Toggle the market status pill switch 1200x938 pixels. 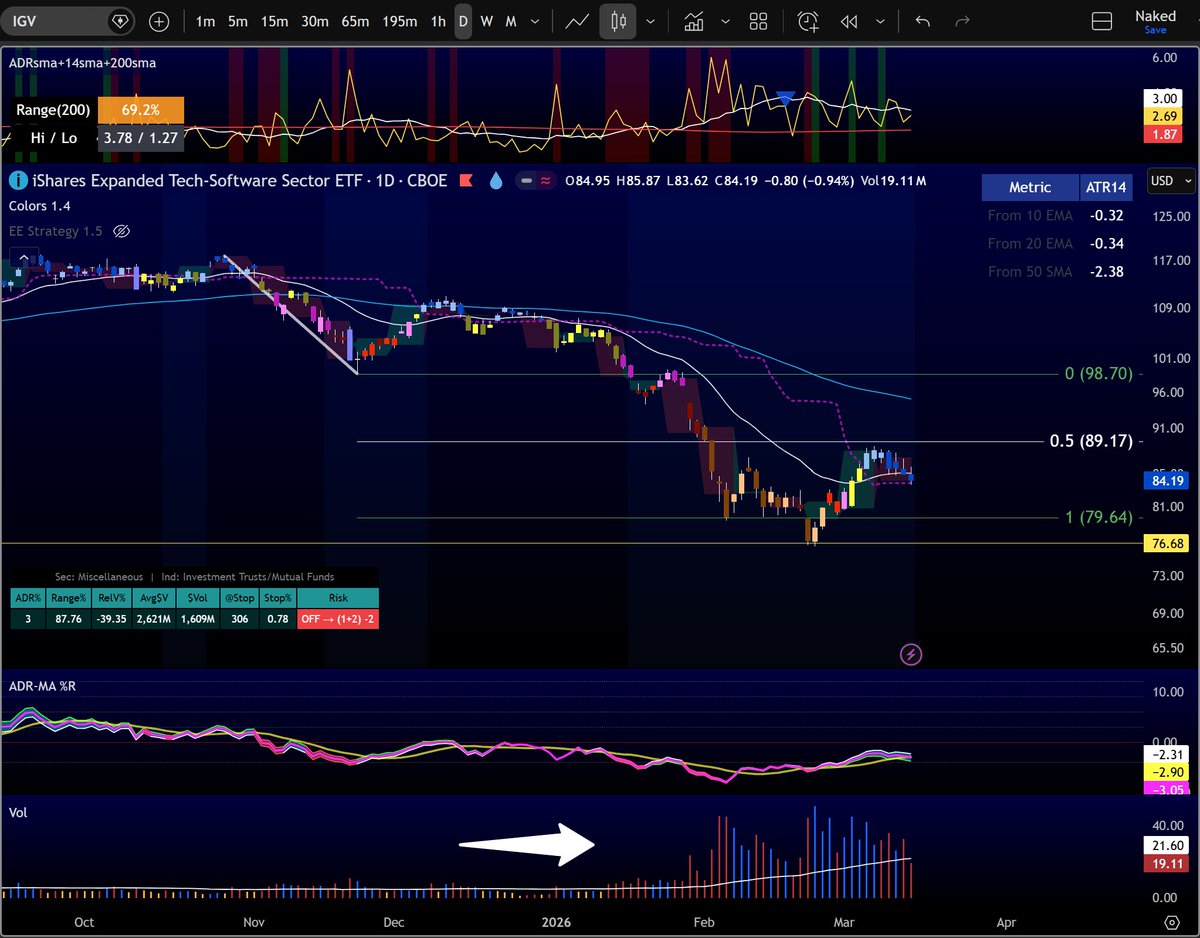pos(538,182)
